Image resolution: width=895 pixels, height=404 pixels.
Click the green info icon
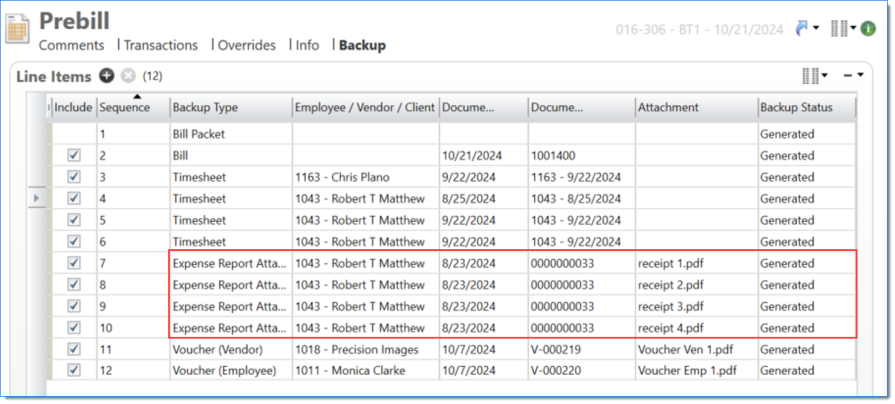[x=869, y=28]
